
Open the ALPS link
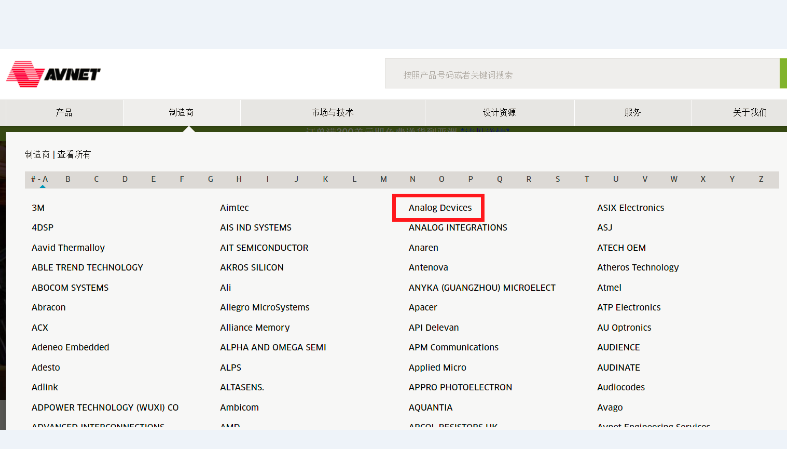tap(230, 367)
